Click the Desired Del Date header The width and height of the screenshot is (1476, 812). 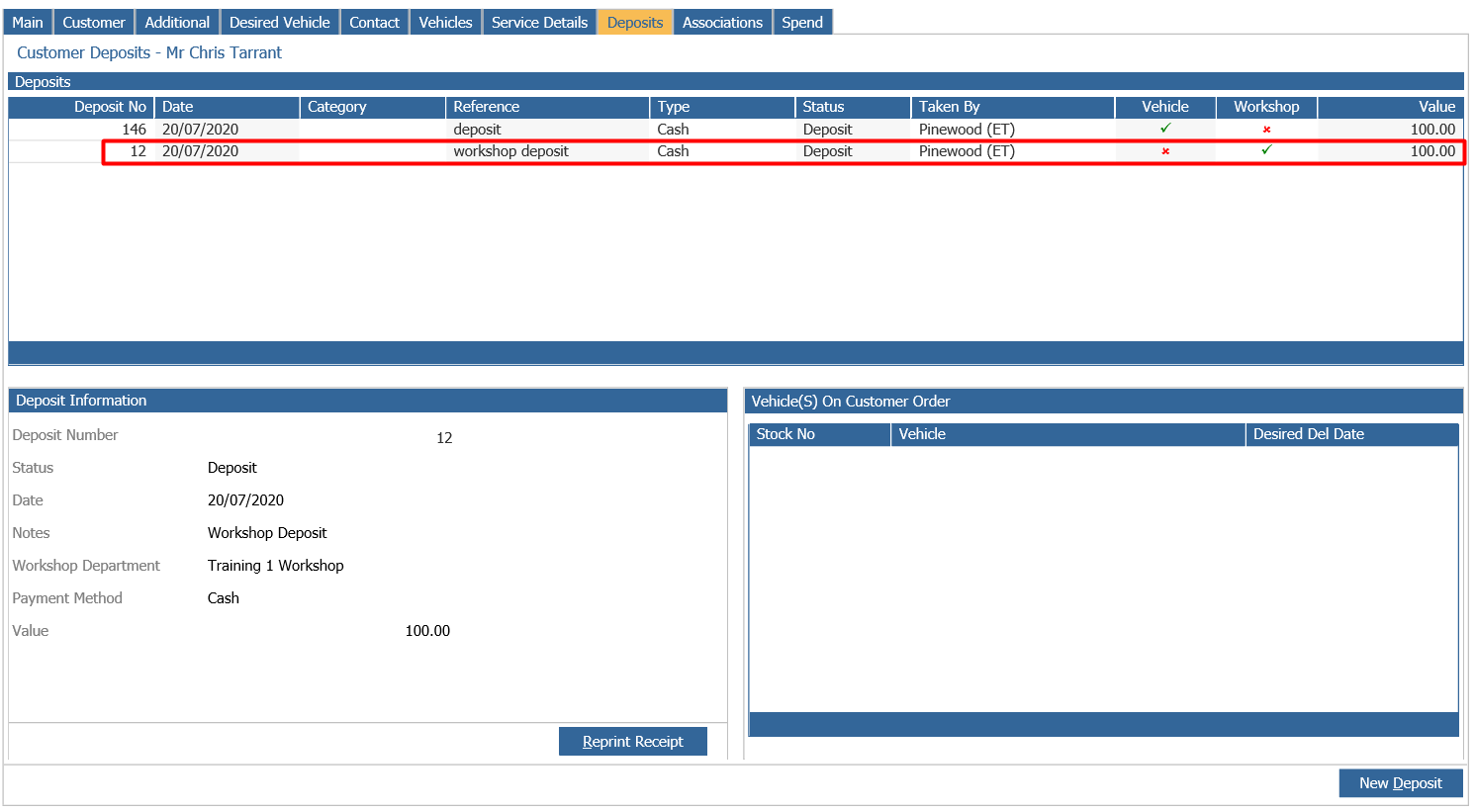click(x=1352, y=434)
